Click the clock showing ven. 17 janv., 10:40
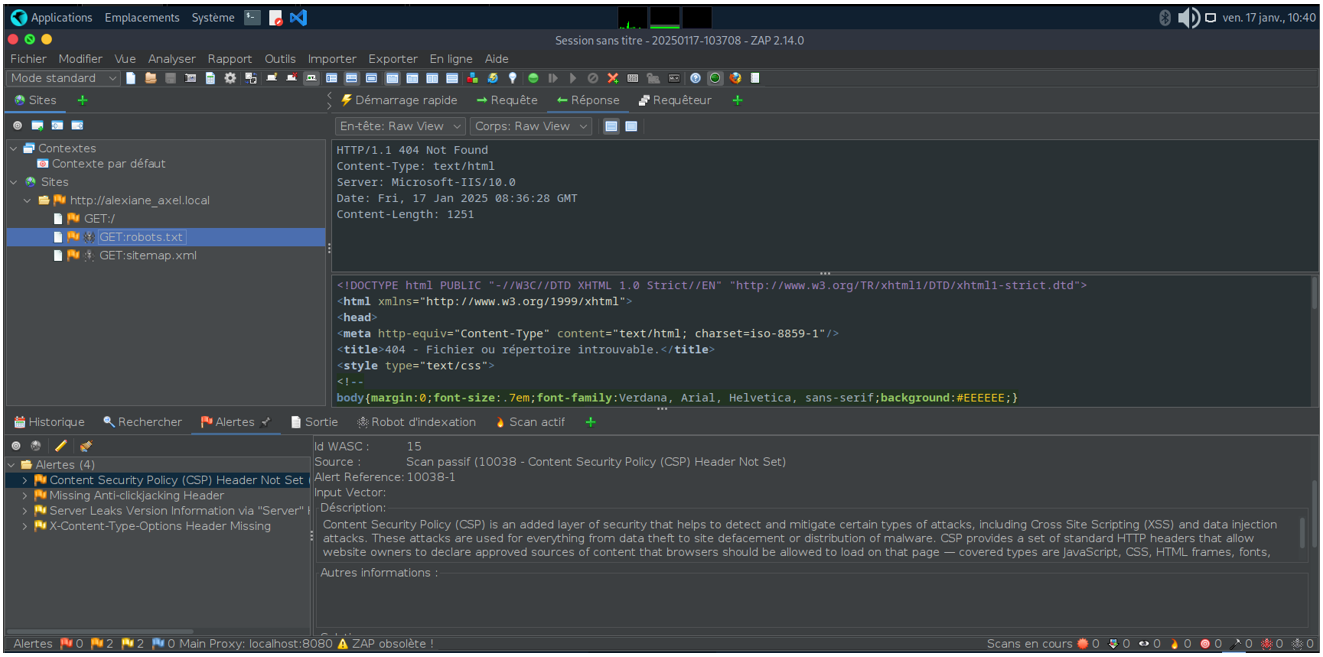This screenshot has width=1323, height=657. click(x=1269, y=17)
